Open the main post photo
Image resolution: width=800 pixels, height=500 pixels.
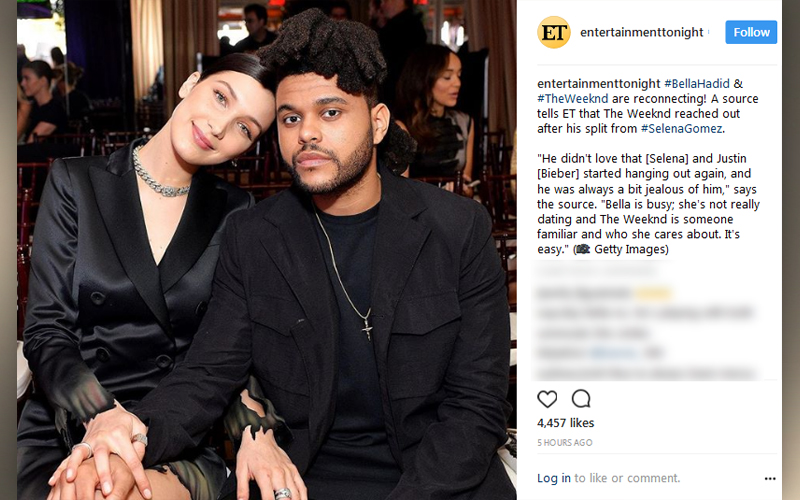(266, 250)
